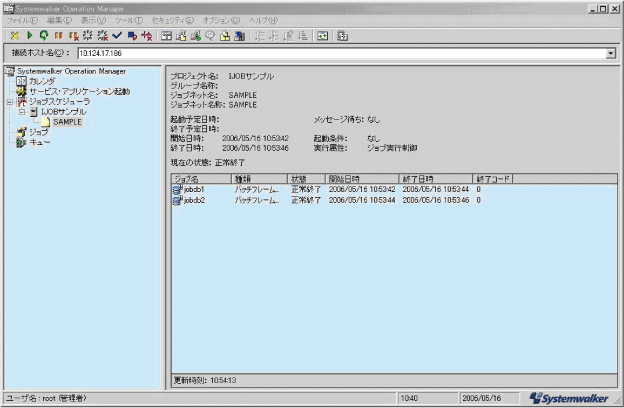Click the dotted burst disable icon
This screenshot has height=408, width=624.
[x=88, y=36]
